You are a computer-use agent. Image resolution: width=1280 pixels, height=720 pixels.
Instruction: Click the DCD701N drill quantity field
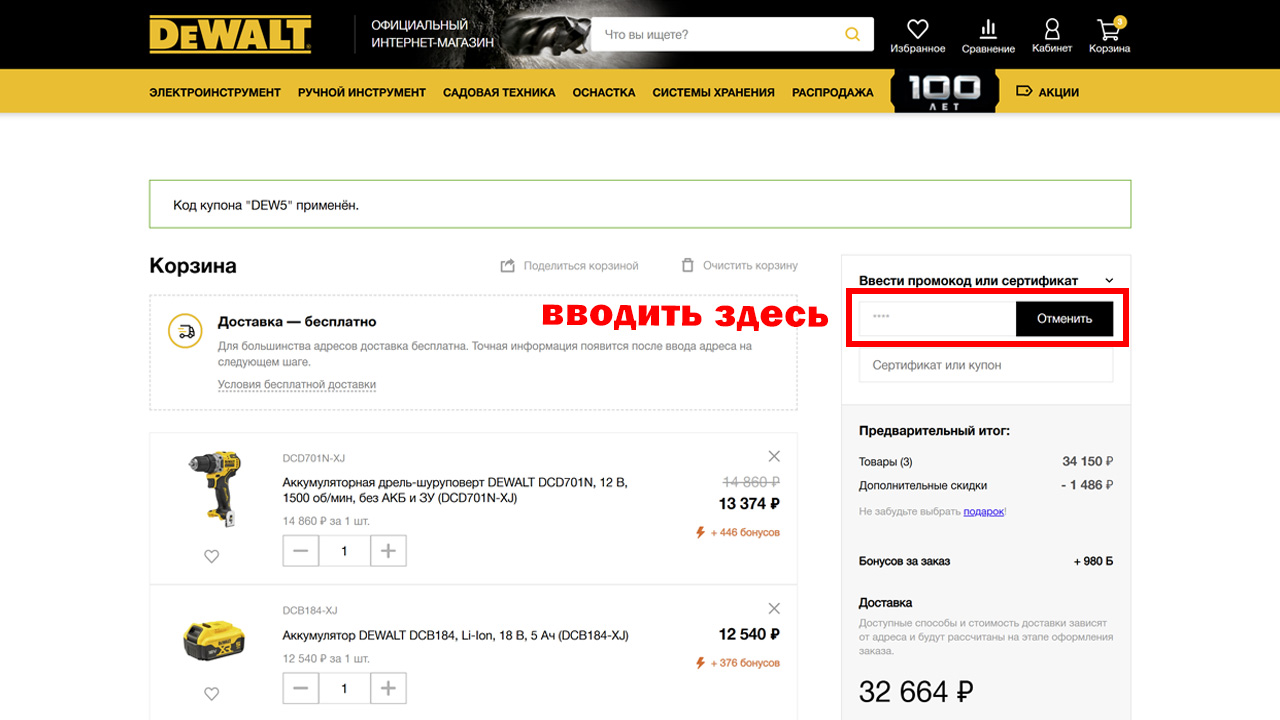(345, 550)
